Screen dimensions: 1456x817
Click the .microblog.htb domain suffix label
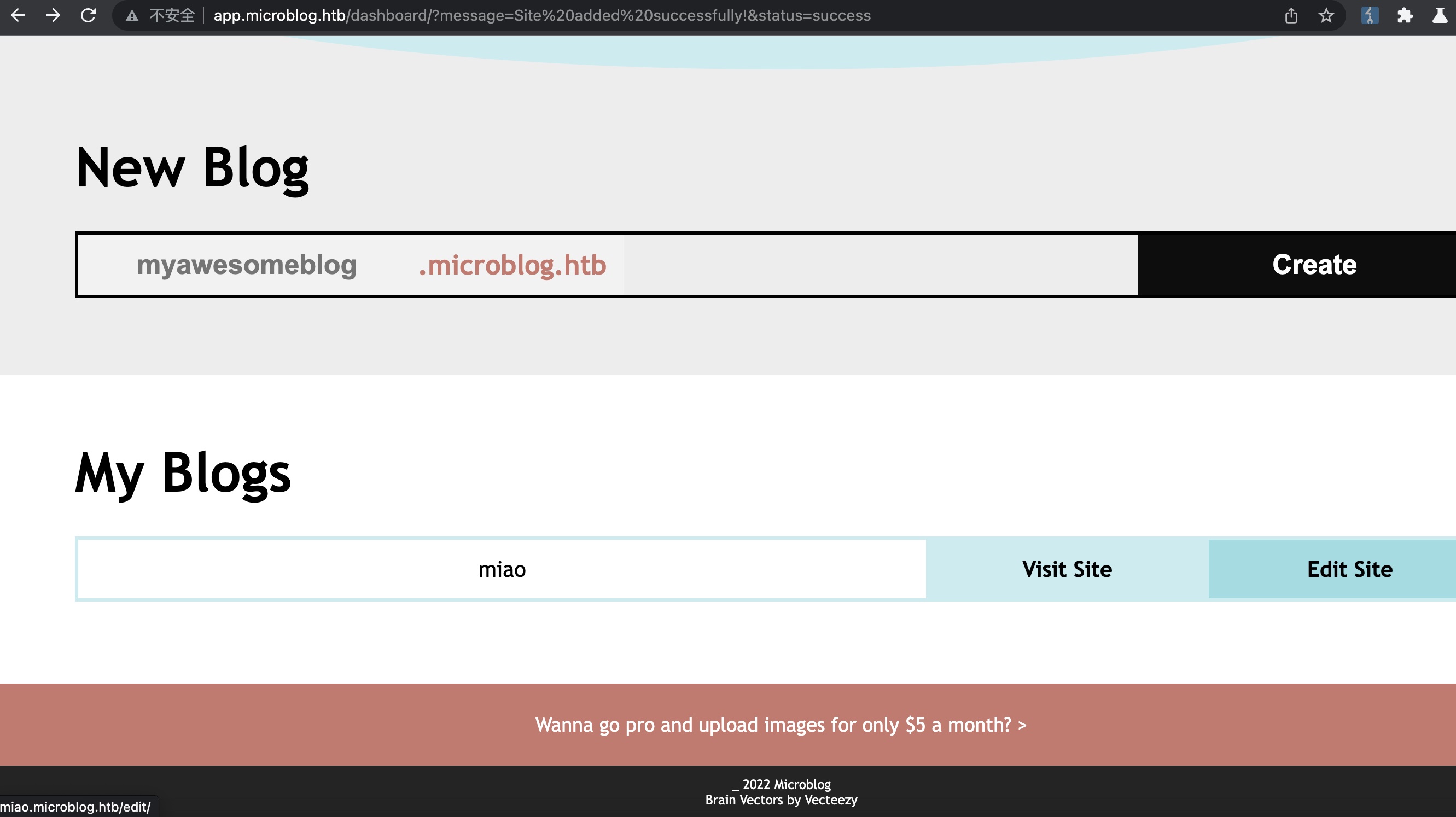coord(512,265)
